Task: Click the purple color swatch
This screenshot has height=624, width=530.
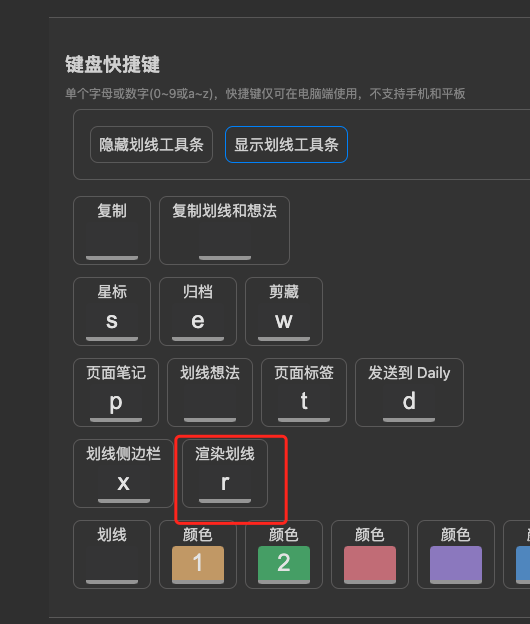Action: point(456,566)
